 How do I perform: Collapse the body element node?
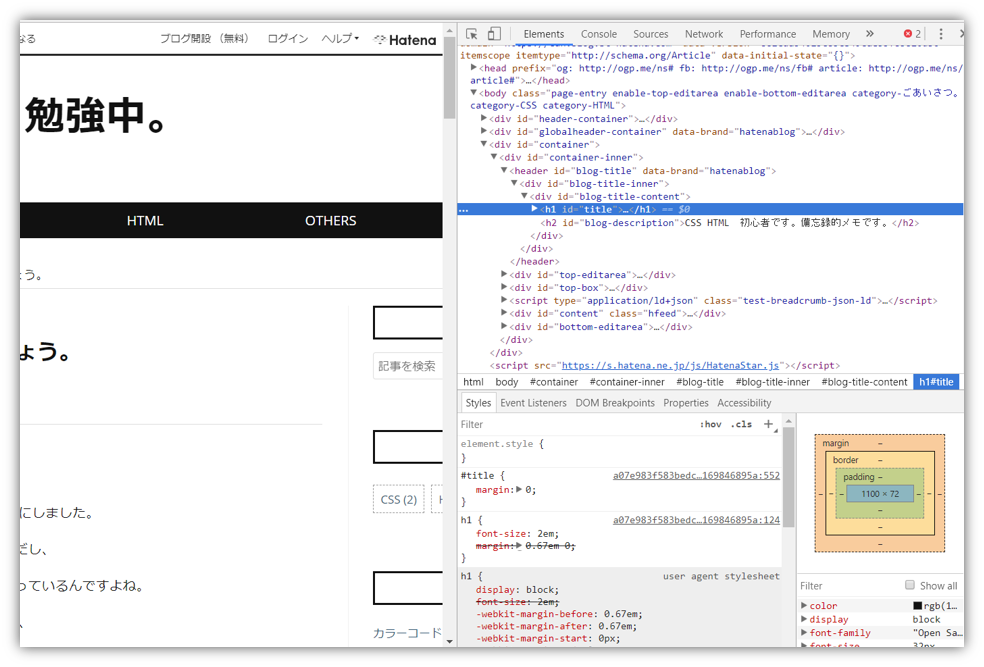tap(474, 93)
